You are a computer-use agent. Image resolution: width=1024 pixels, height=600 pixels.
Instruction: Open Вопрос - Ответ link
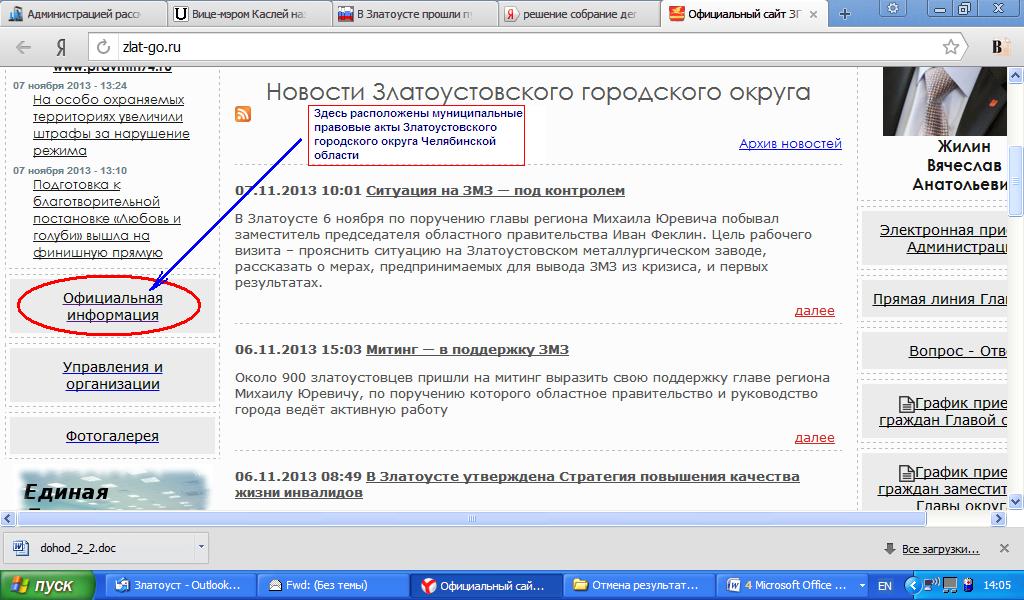(x=957, y=351)
